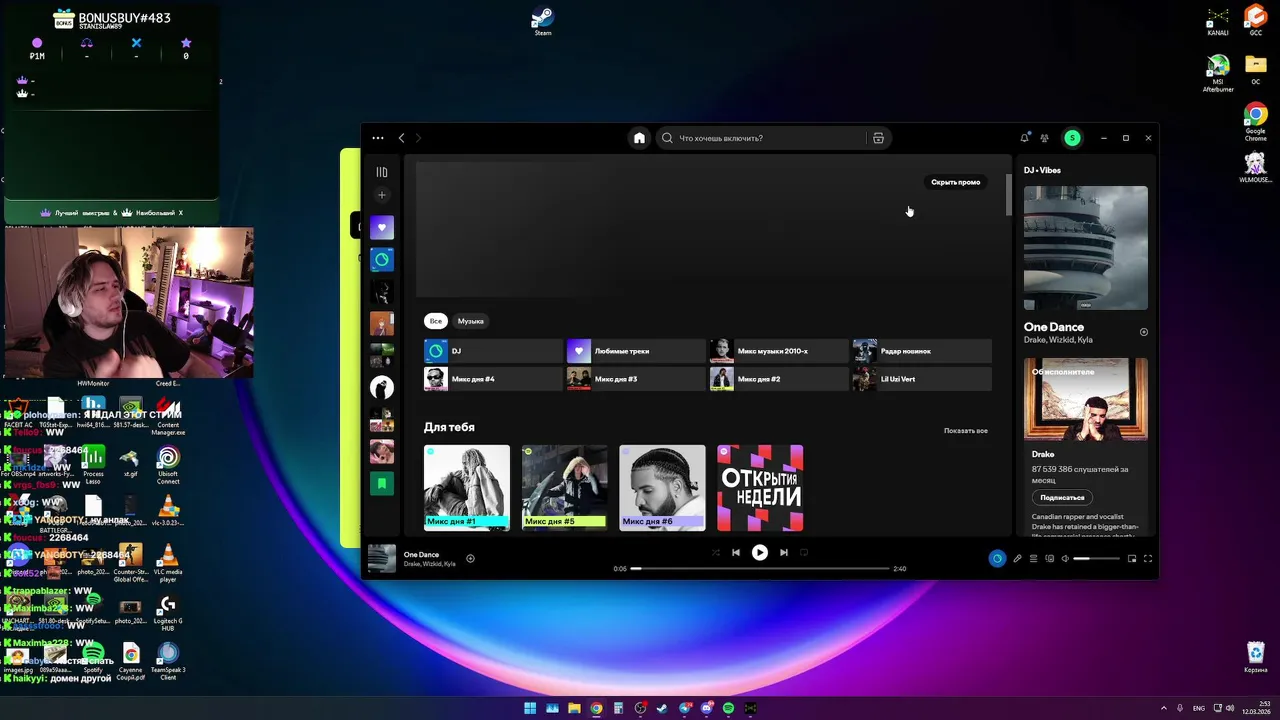
Task: Open OBS Studio from the taskbar
Action: tap(641, 708)
